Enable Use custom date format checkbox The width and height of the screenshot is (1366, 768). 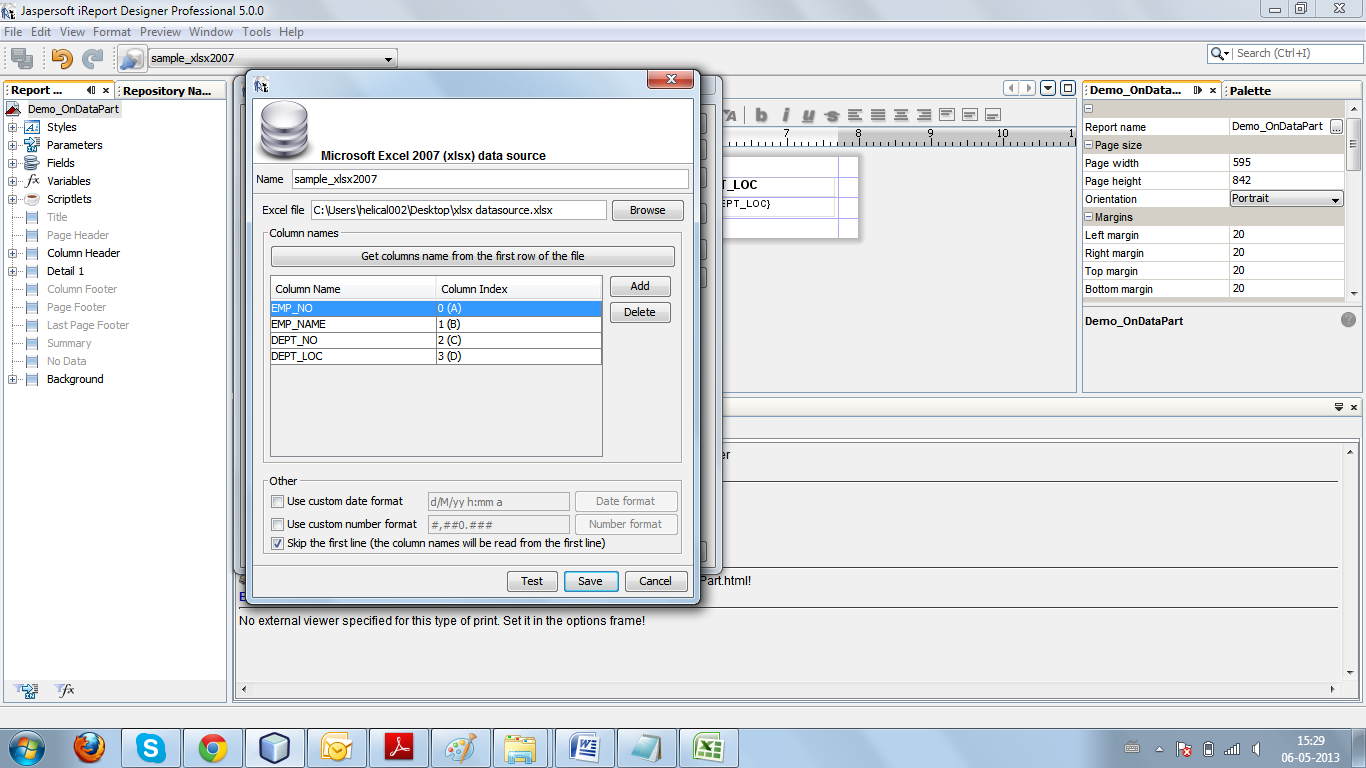point(278,501)
